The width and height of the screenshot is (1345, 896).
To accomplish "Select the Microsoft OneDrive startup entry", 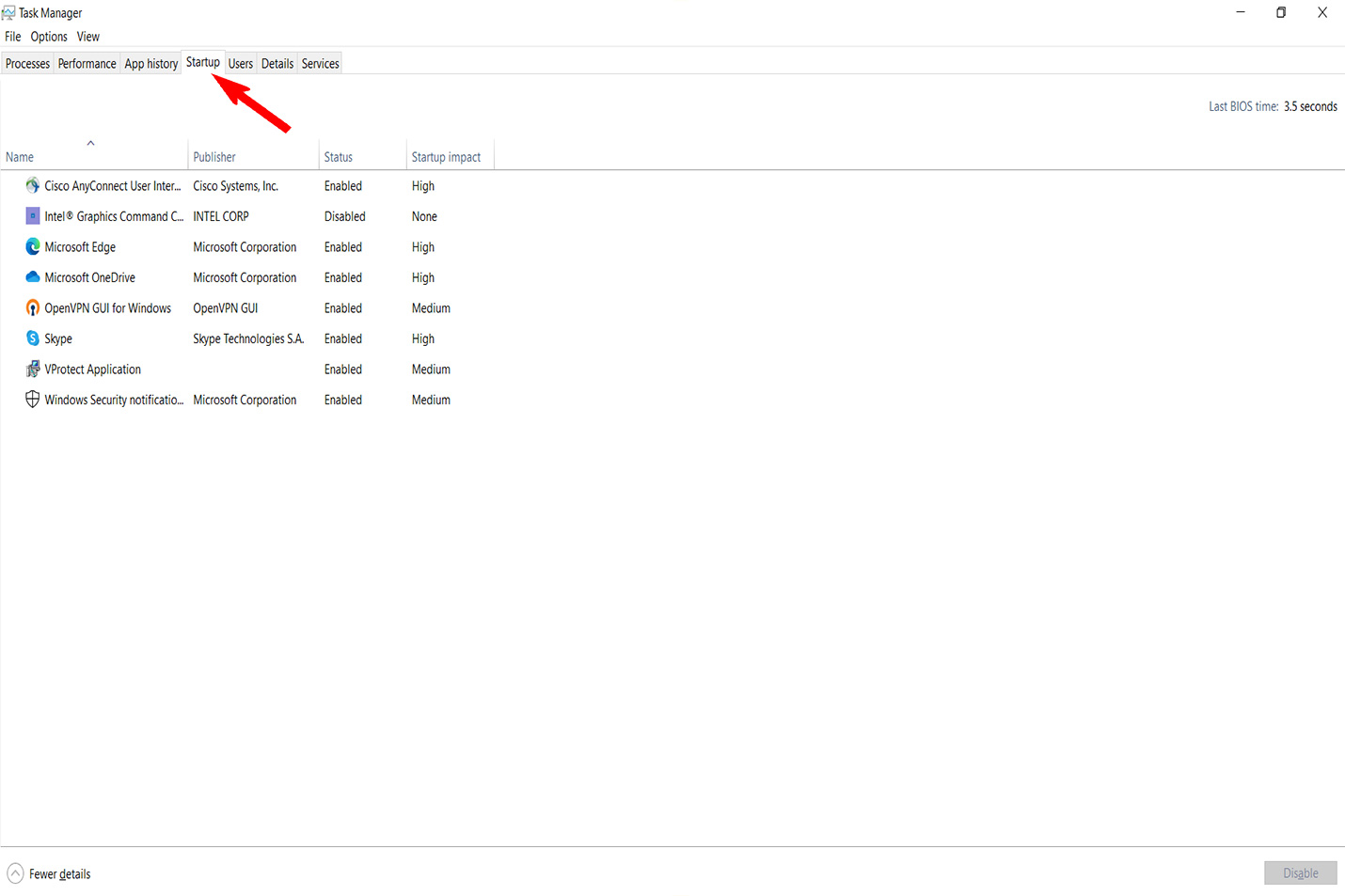I will [247, 277].
